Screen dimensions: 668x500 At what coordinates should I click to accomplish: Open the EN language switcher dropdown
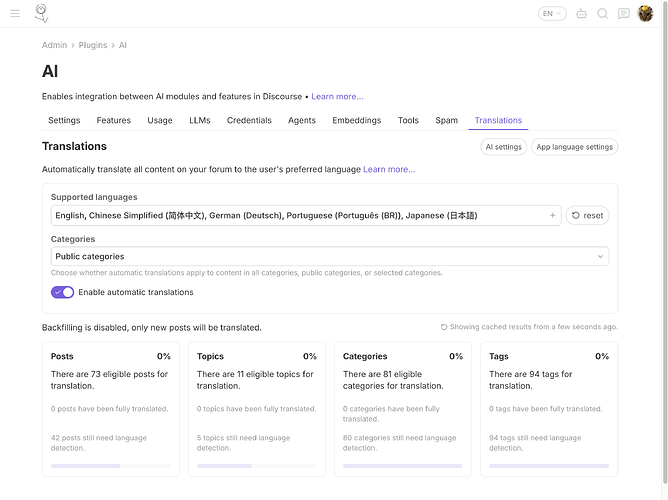point(552,14)
